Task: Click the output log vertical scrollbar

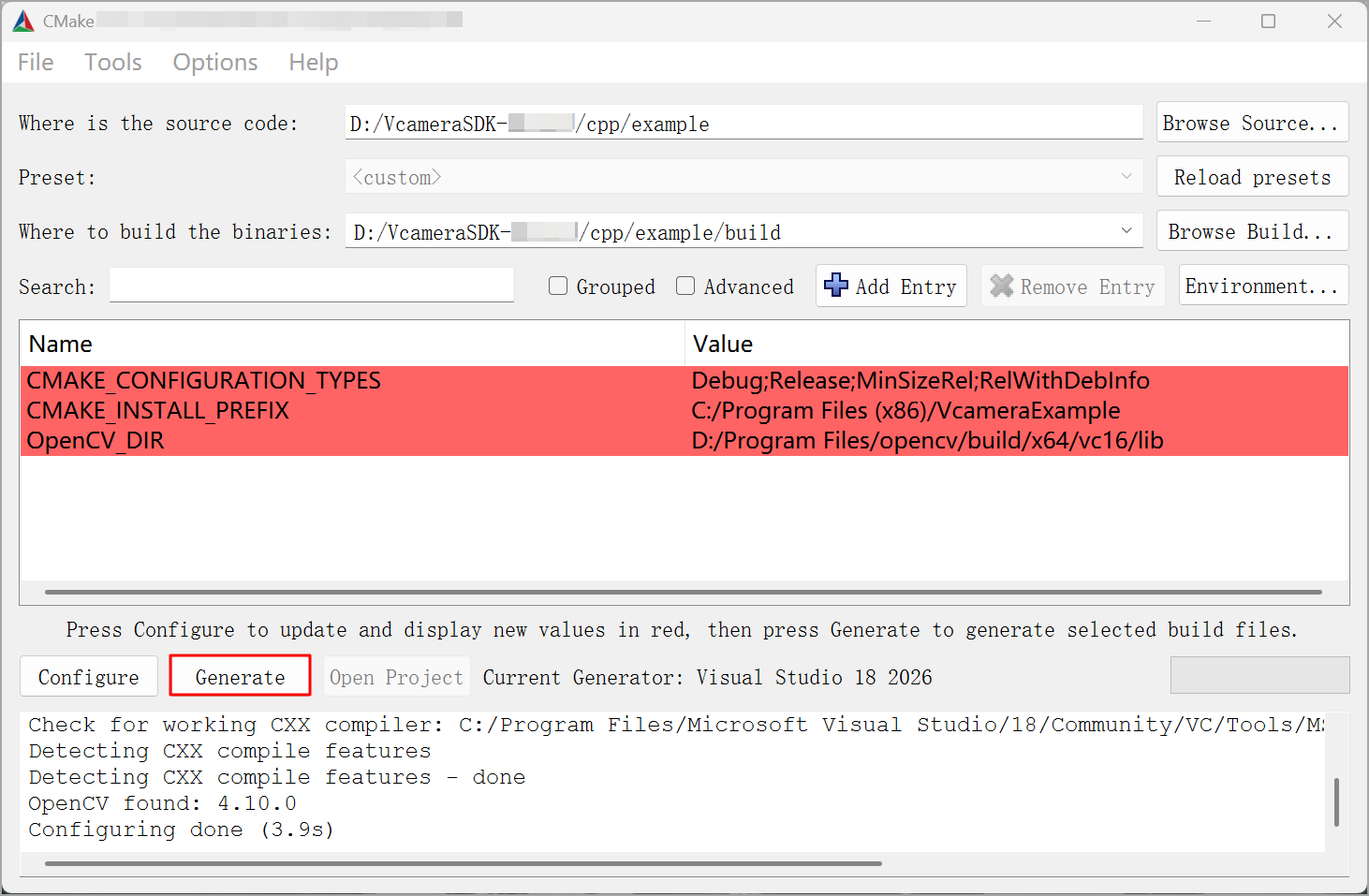Action: 1336,802
